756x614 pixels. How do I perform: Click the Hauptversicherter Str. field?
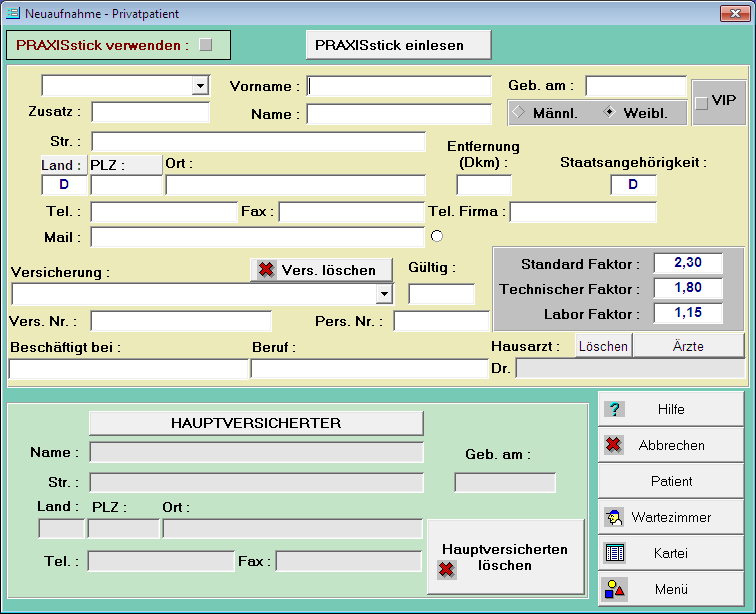[256, 482]
